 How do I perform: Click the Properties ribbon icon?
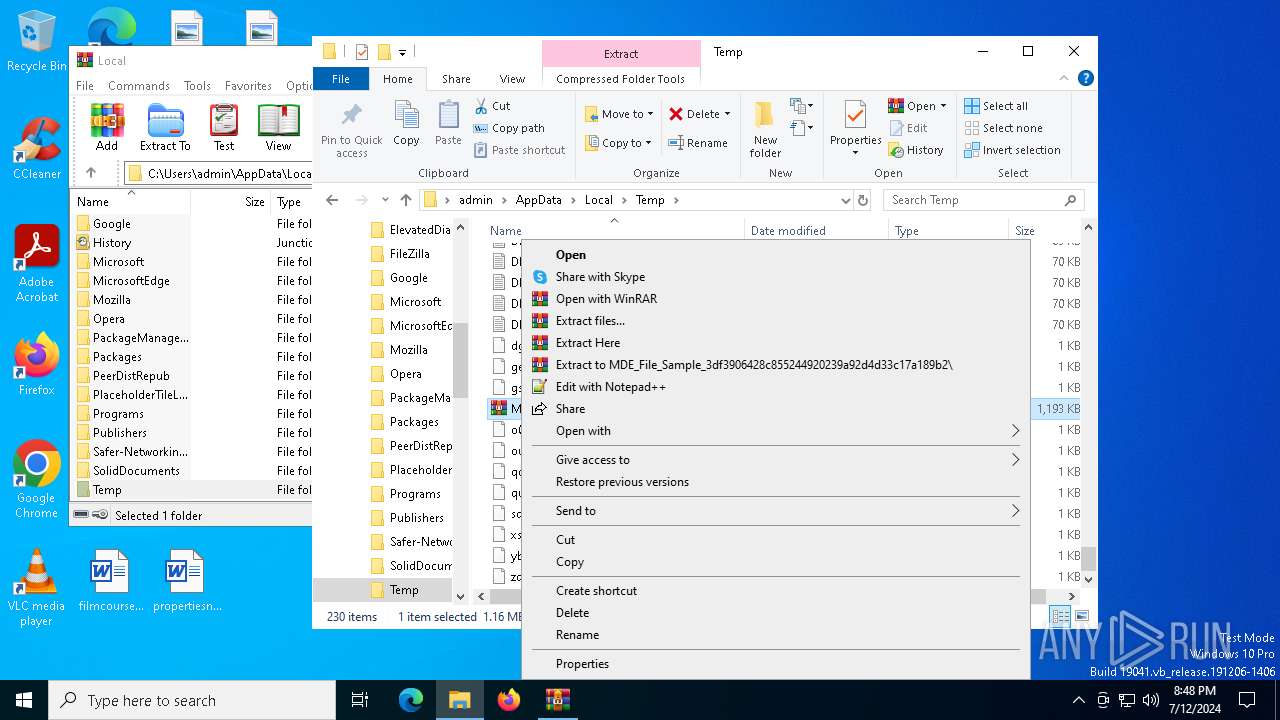[x=855, y=129]
